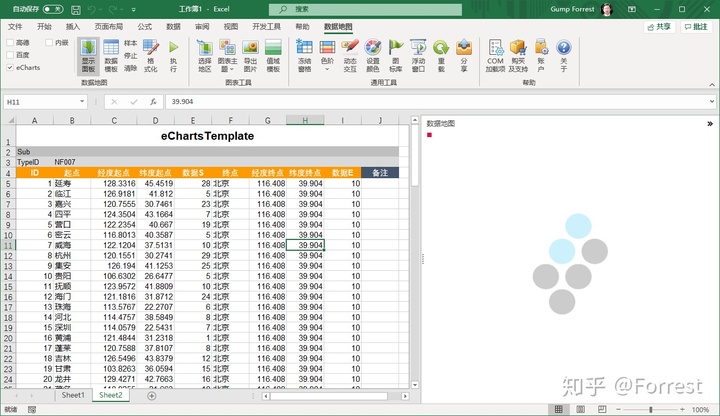Screen dimensions: 720x416
Task: Click the insert function fx icon
Action: coord(153,102)
